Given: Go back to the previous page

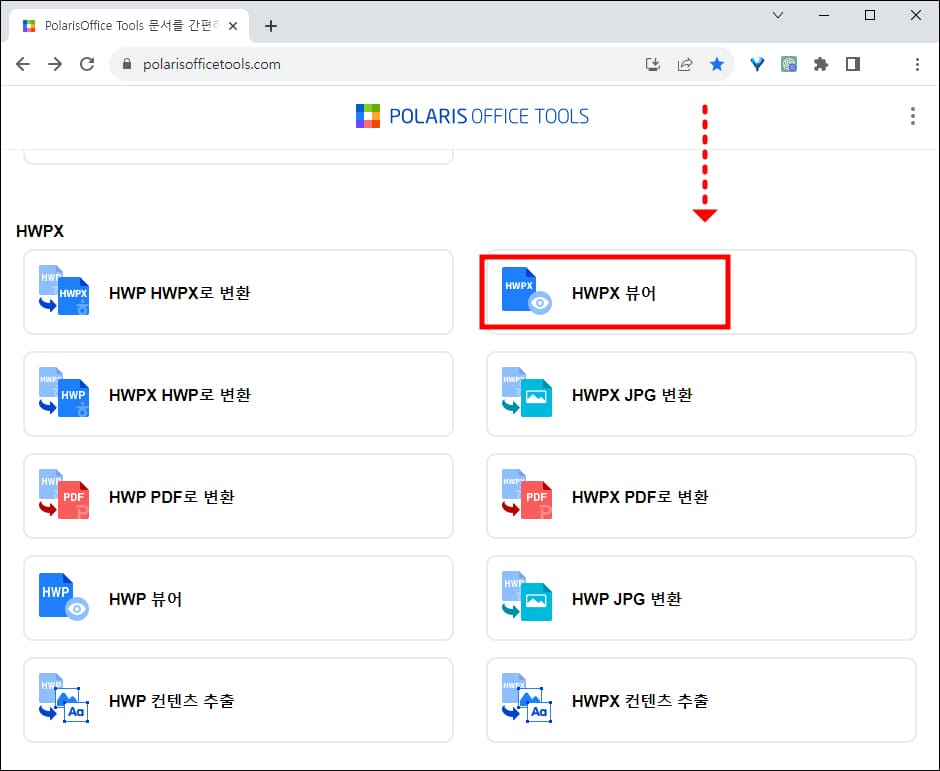Looking at the screenshot, I should point(23,64).
